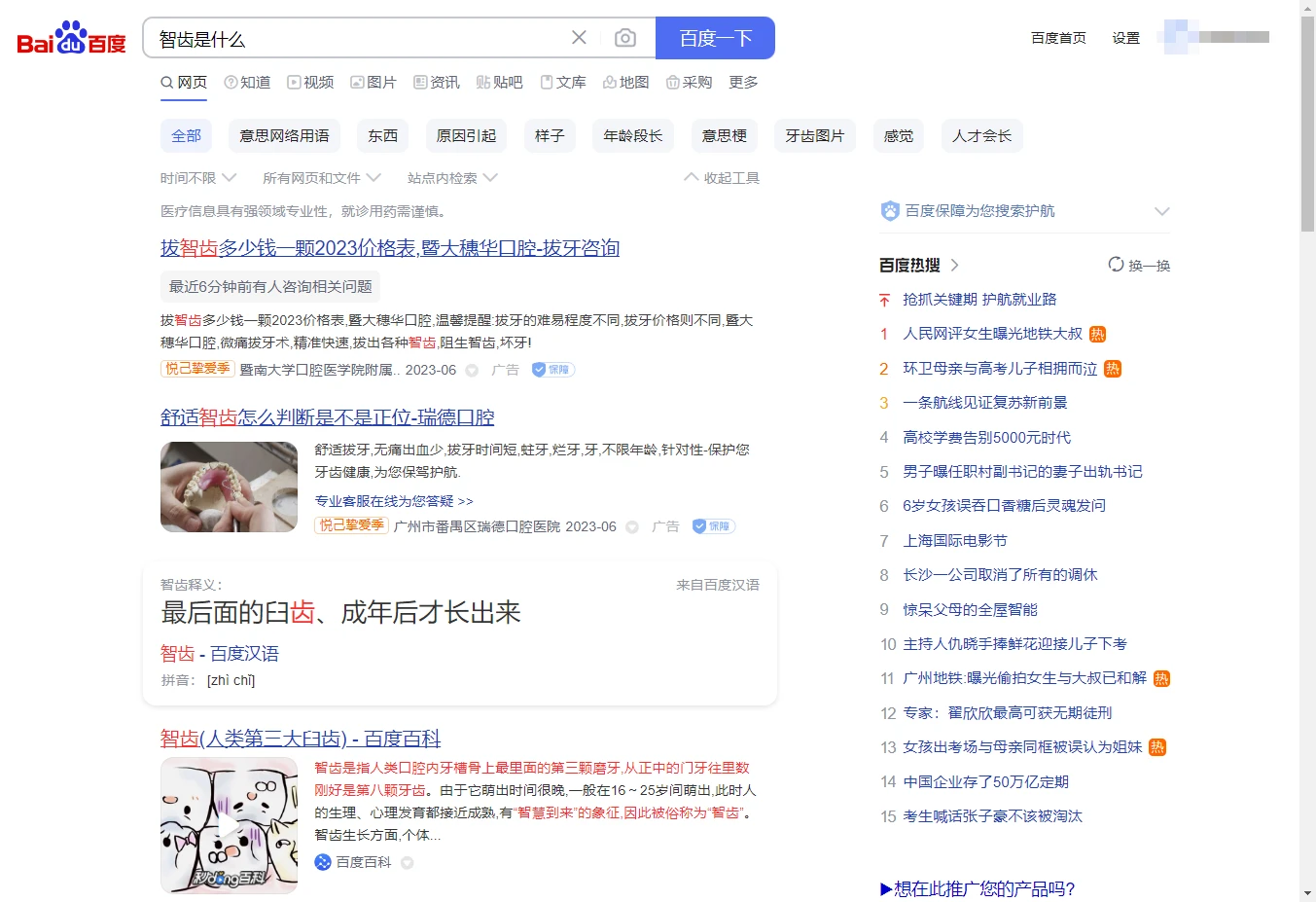Play the 秒懂百科 tooth video thumbnail
Viewport: 1316px width, 902px height.
coord(229,825)
